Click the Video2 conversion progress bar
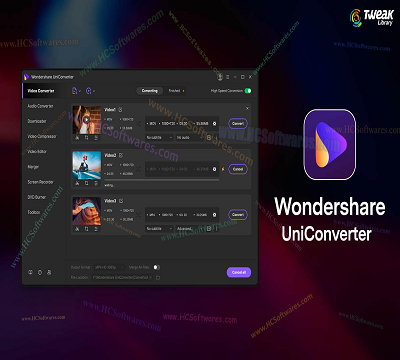The width and height of the screenshot is (400, 360). click(x=162, y=180)
